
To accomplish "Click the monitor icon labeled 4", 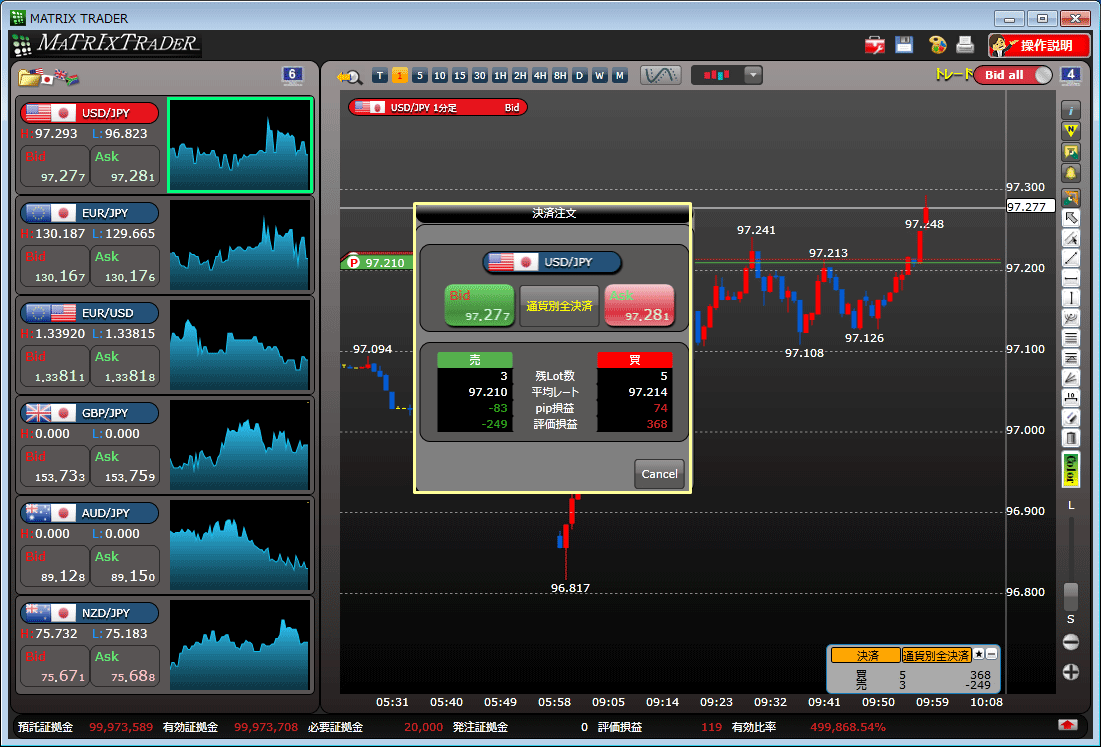I will (x=1070, y=75).
